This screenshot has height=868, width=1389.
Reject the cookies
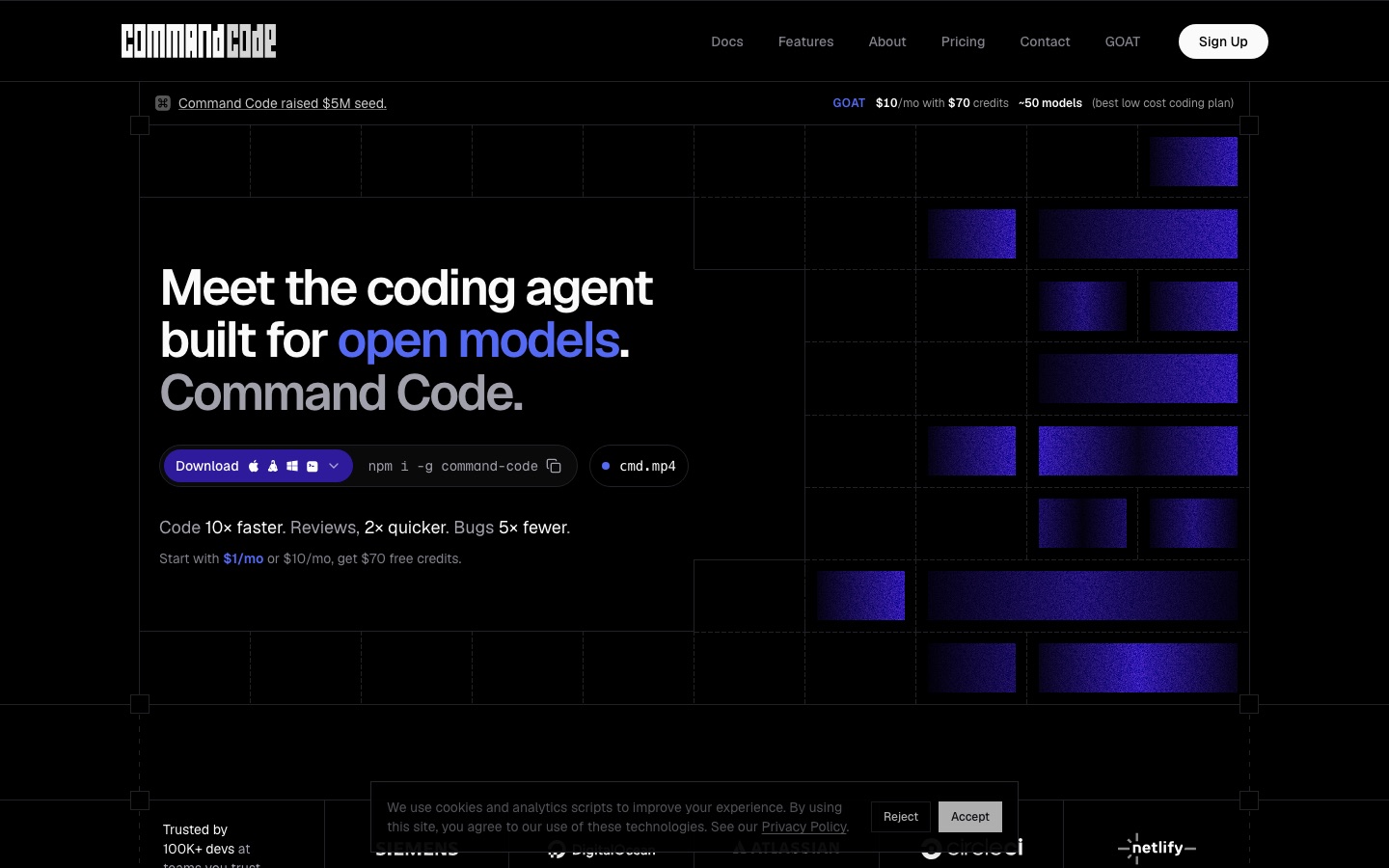[x=901, y=817]
